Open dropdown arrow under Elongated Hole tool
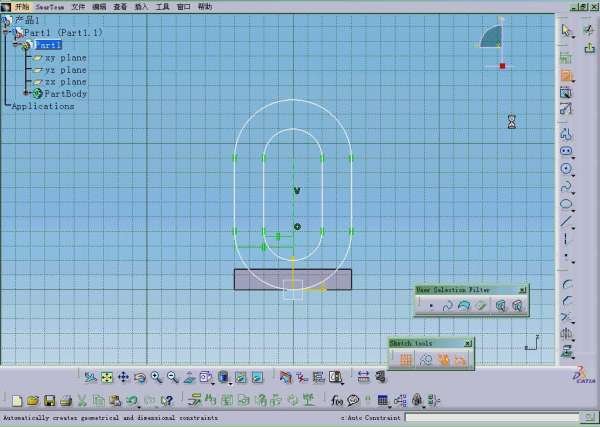 (x=574, y=158)
